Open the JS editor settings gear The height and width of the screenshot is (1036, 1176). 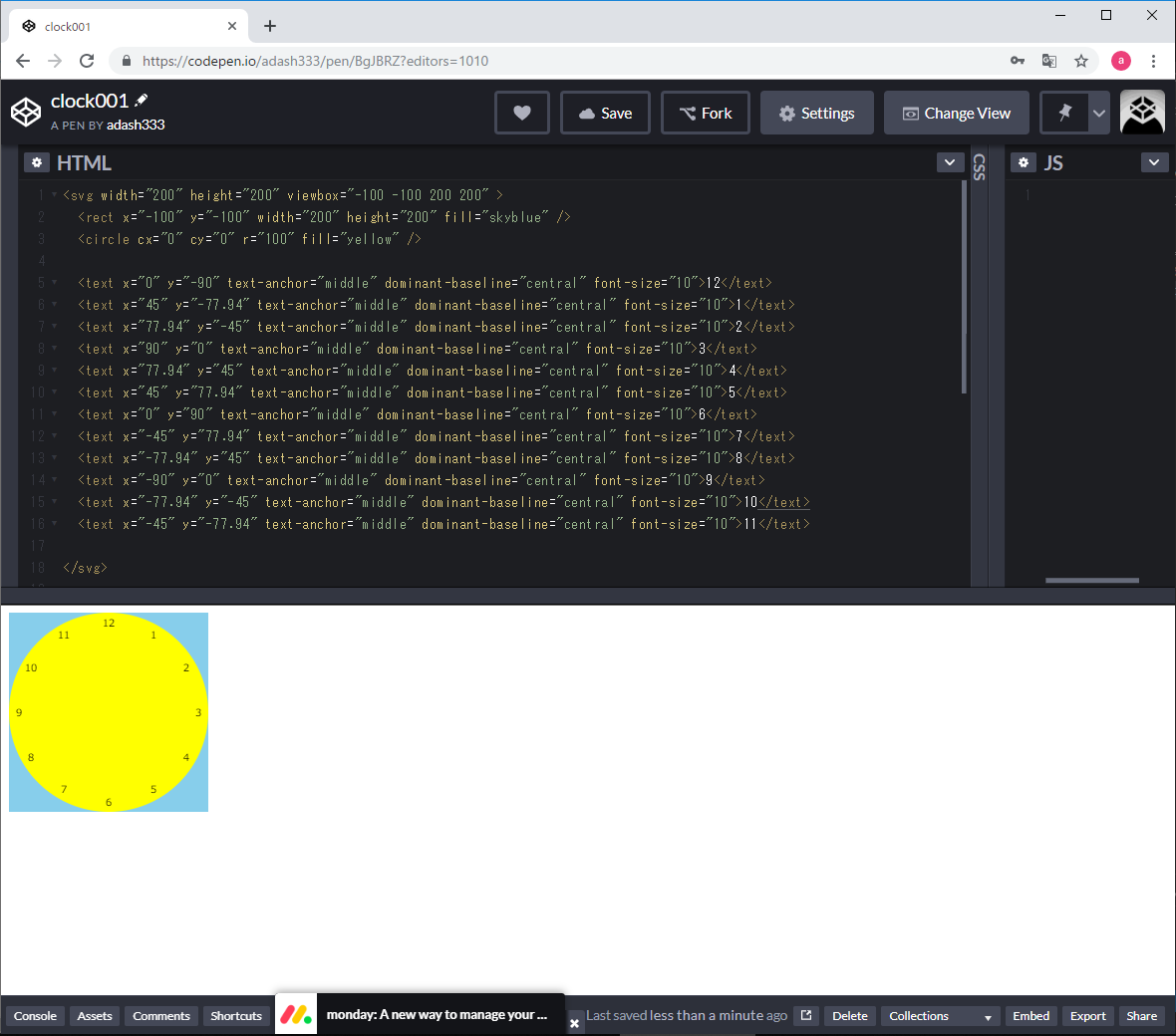(x=1024, y=162)
